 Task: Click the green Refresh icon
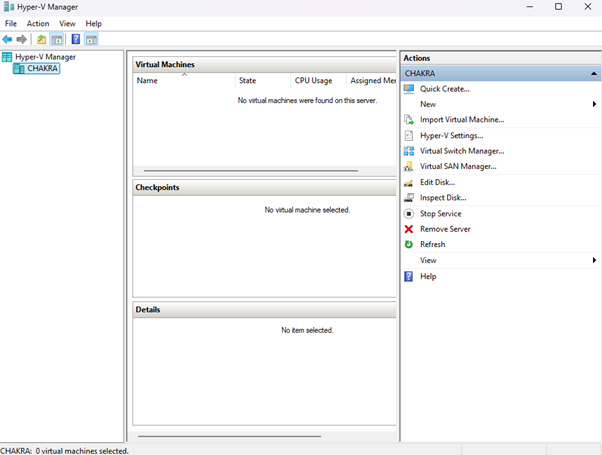pos(409,244)
